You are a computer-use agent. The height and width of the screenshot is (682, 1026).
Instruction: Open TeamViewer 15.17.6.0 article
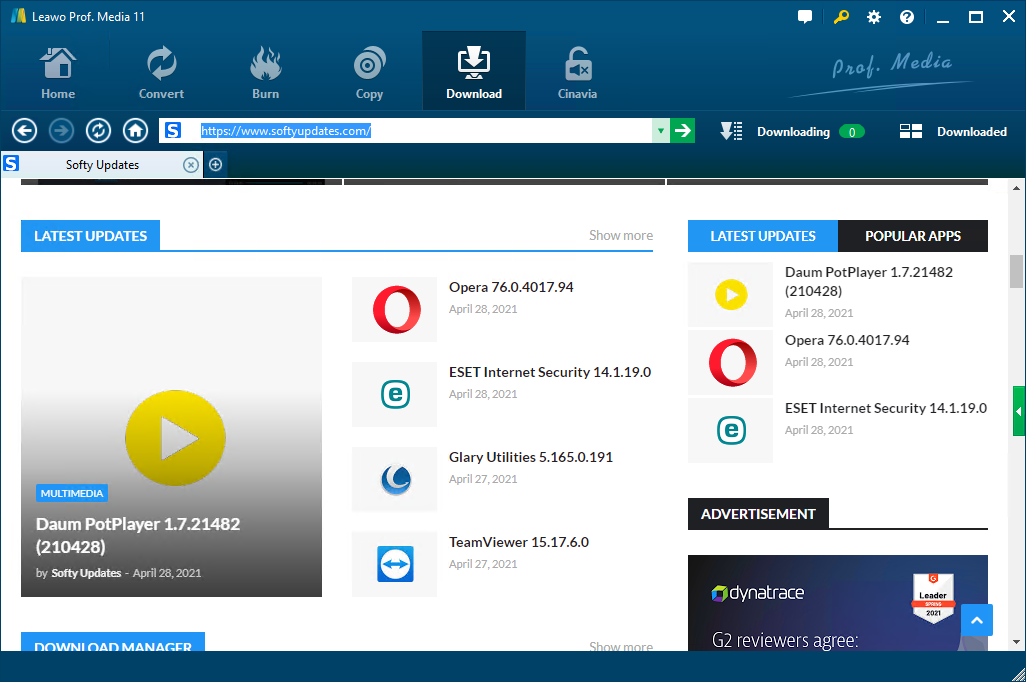pyautogui.click(x=519, y=542)
